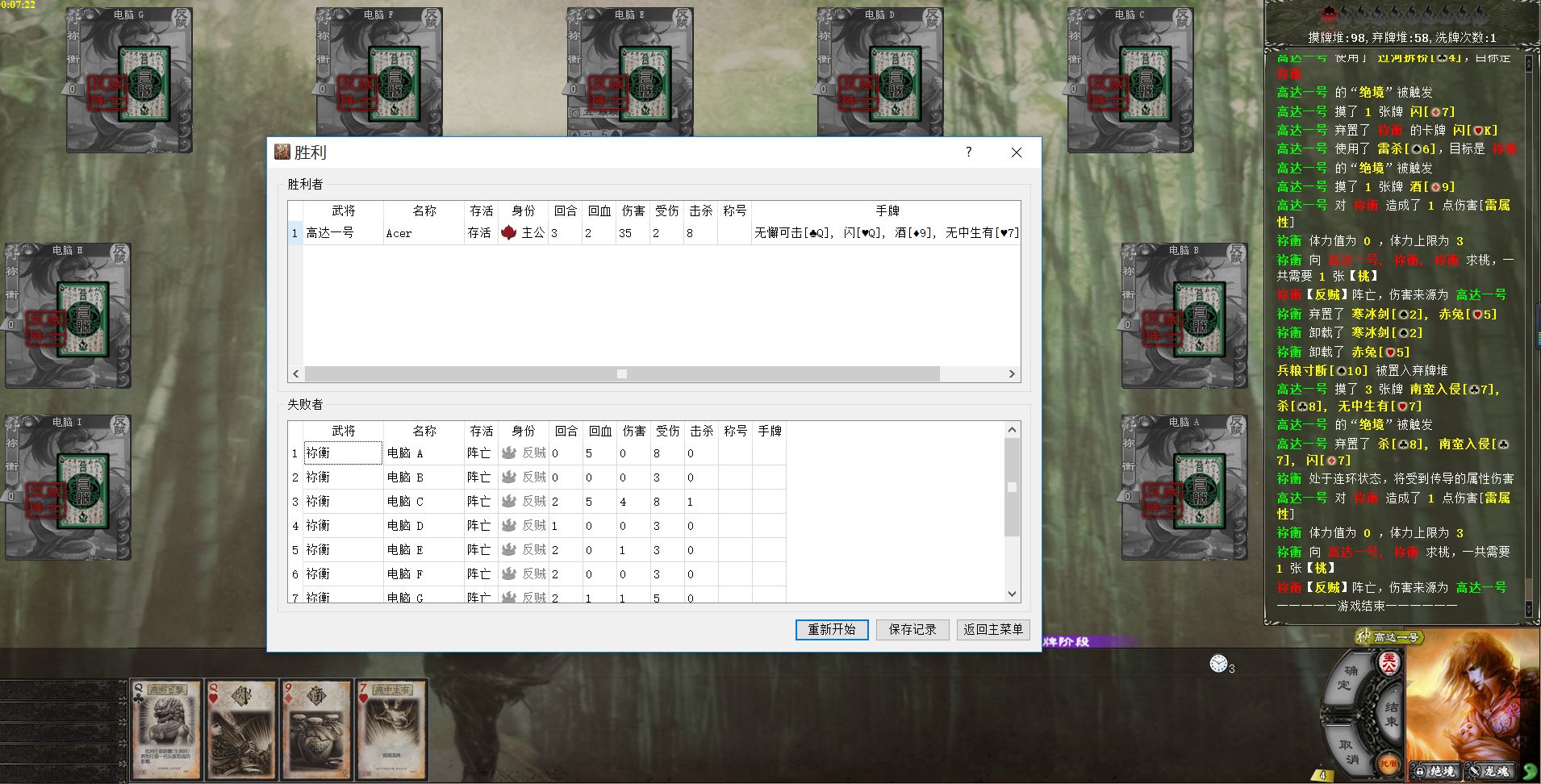Click the 电脑 A player avatar
Screen dimensions: 1541x784
point(1184,487)
